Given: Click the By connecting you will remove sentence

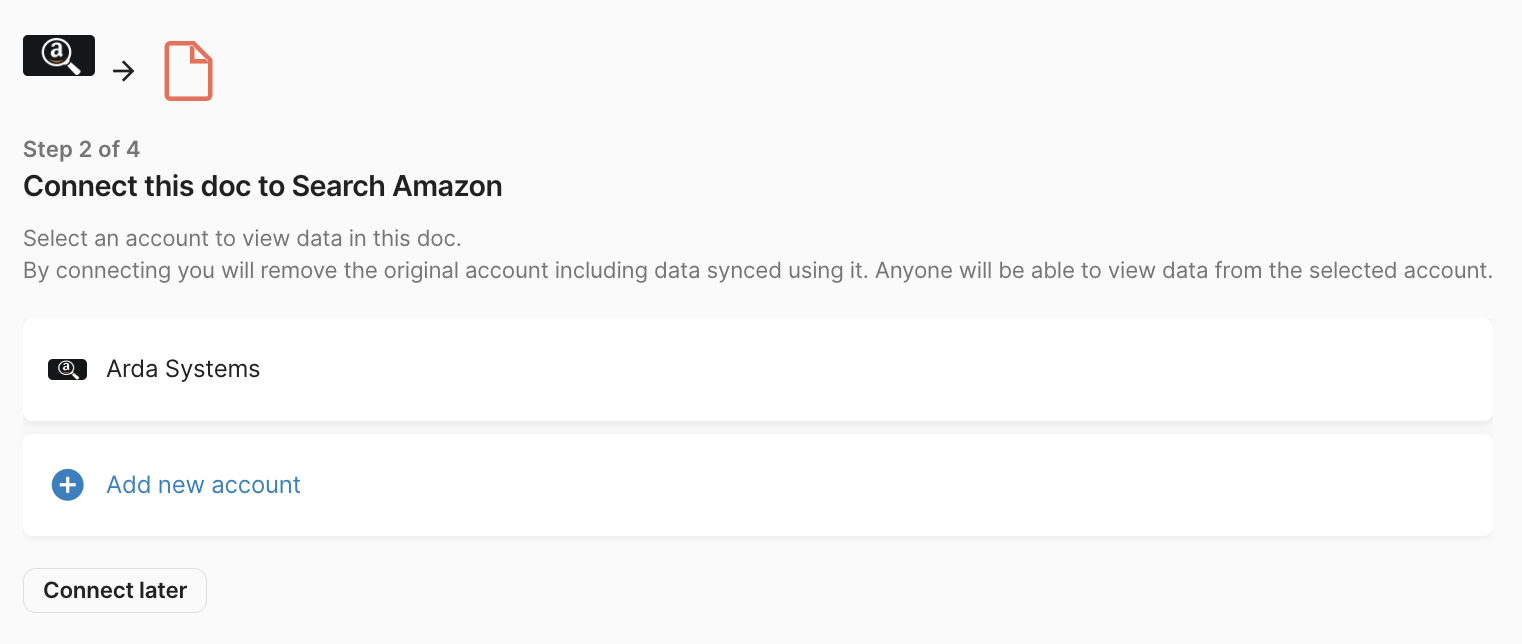Looking at the screenshot, I should click(445, 271).
